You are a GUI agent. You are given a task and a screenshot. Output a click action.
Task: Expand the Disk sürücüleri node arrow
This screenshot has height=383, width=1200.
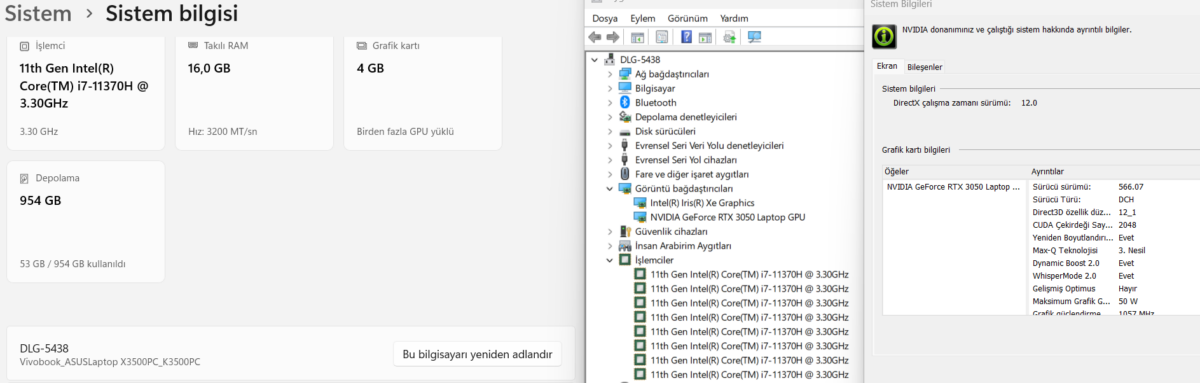611,131
